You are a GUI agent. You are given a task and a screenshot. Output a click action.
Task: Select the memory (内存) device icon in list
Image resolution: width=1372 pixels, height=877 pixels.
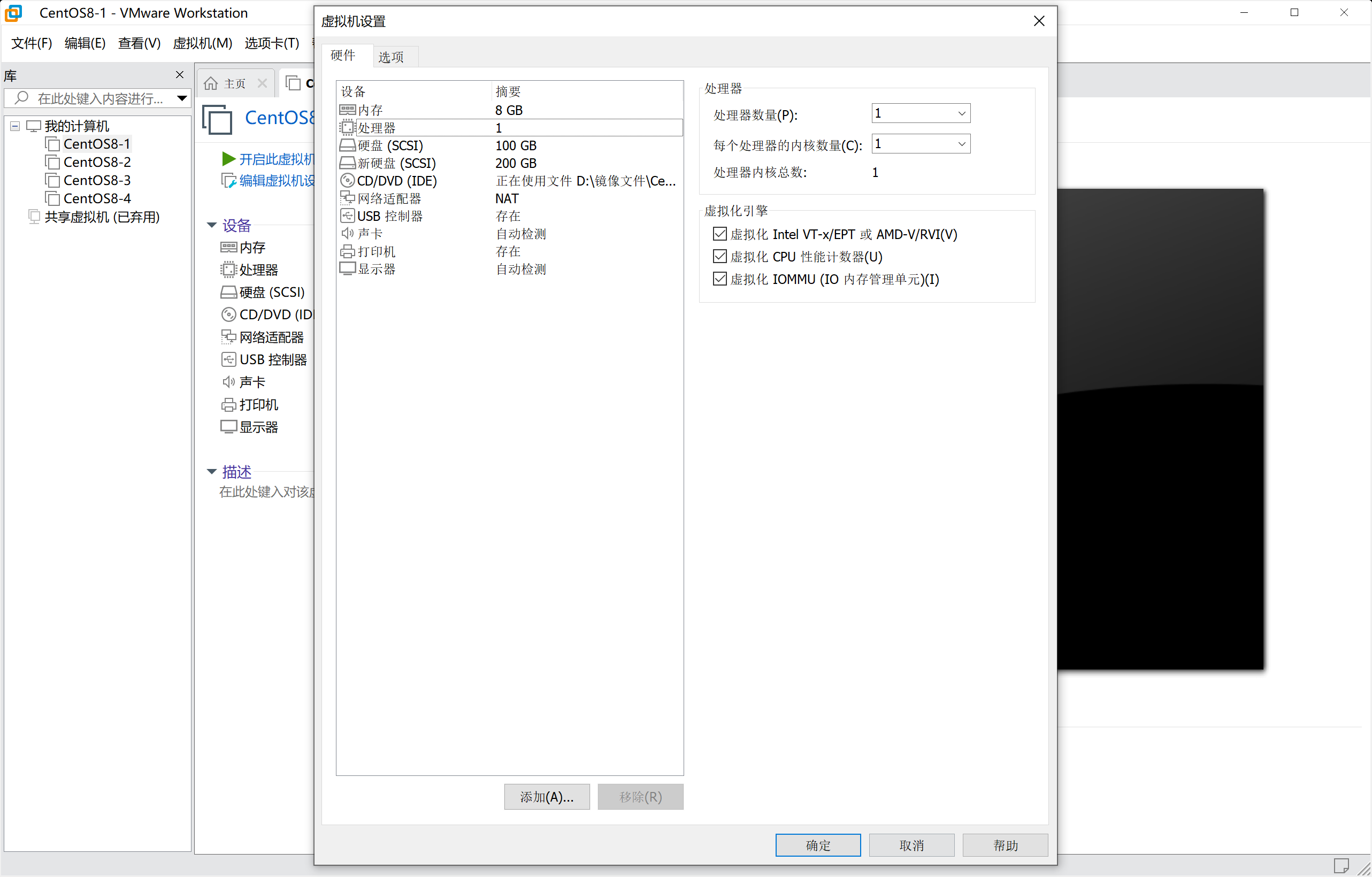tap(347, 110)
